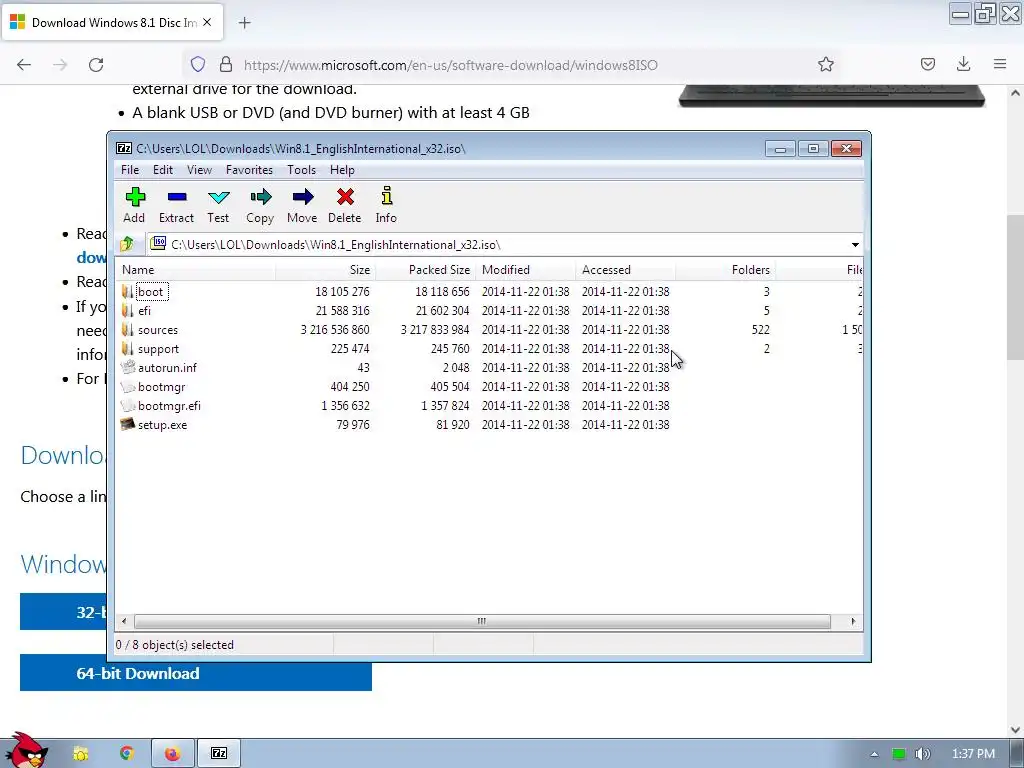Open the View menu in 7-Zip
The height and width of the screenshot is (768, 1024).
pyautogui.click(x=199, y=170)
